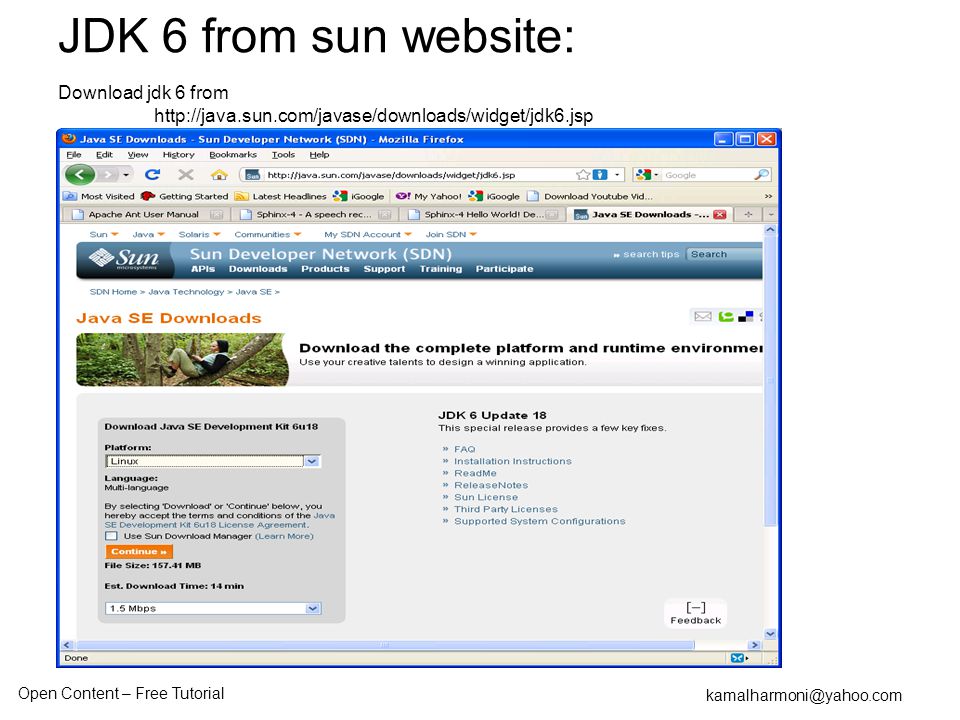Open the Latest Headlines feed bookmark
The width and height of the screenshot is (960, 720).
click(x=281, y=197)
